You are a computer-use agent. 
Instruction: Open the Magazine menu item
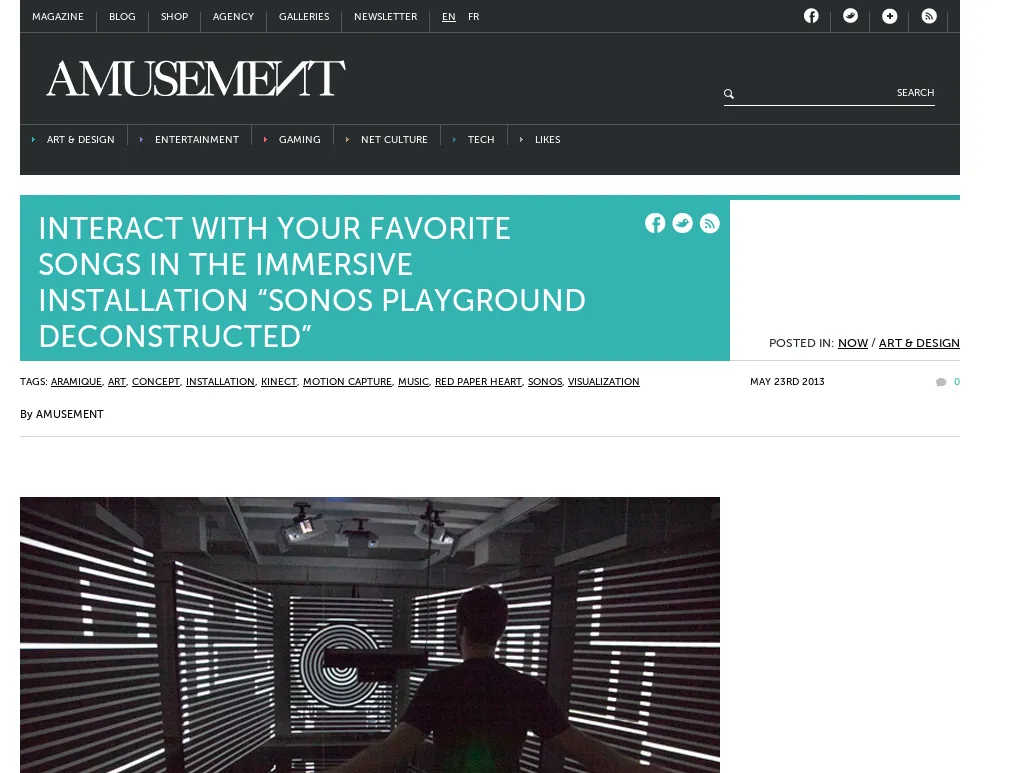tap(58, 16)
